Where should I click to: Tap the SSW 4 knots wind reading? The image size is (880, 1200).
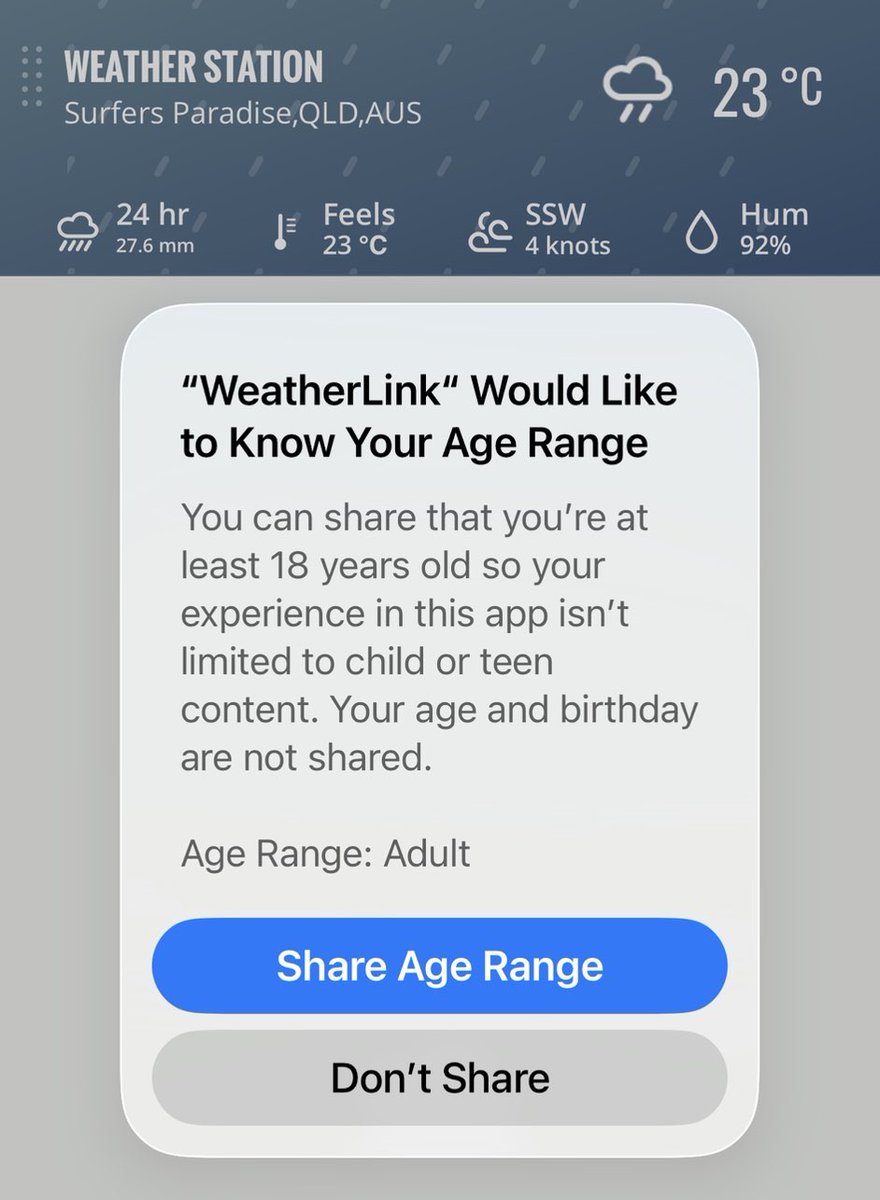(x=567, y=230)
